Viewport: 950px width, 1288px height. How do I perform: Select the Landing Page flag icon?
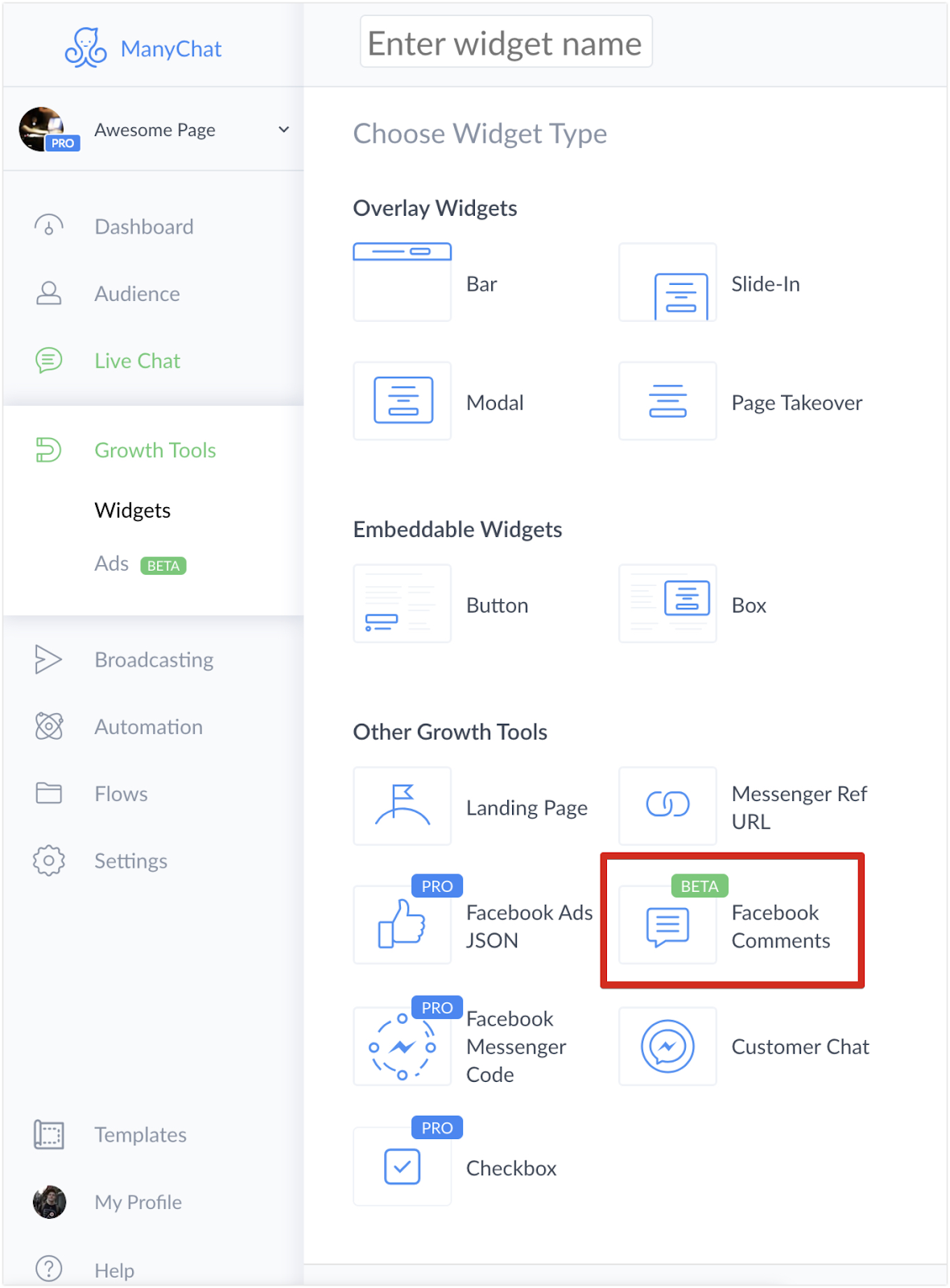pos(403,806)
